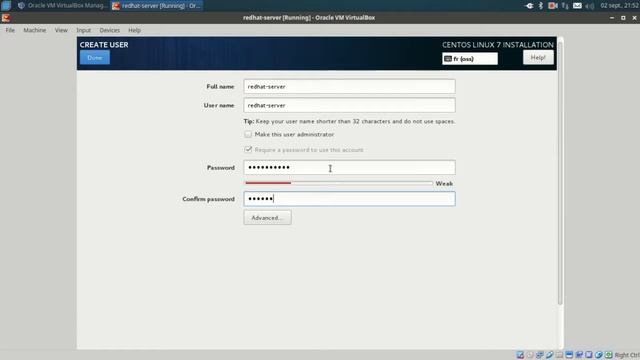640x360 pixels.
Task: Click the first tray icon, left of Bluetooth
Action: click(529, 6)
